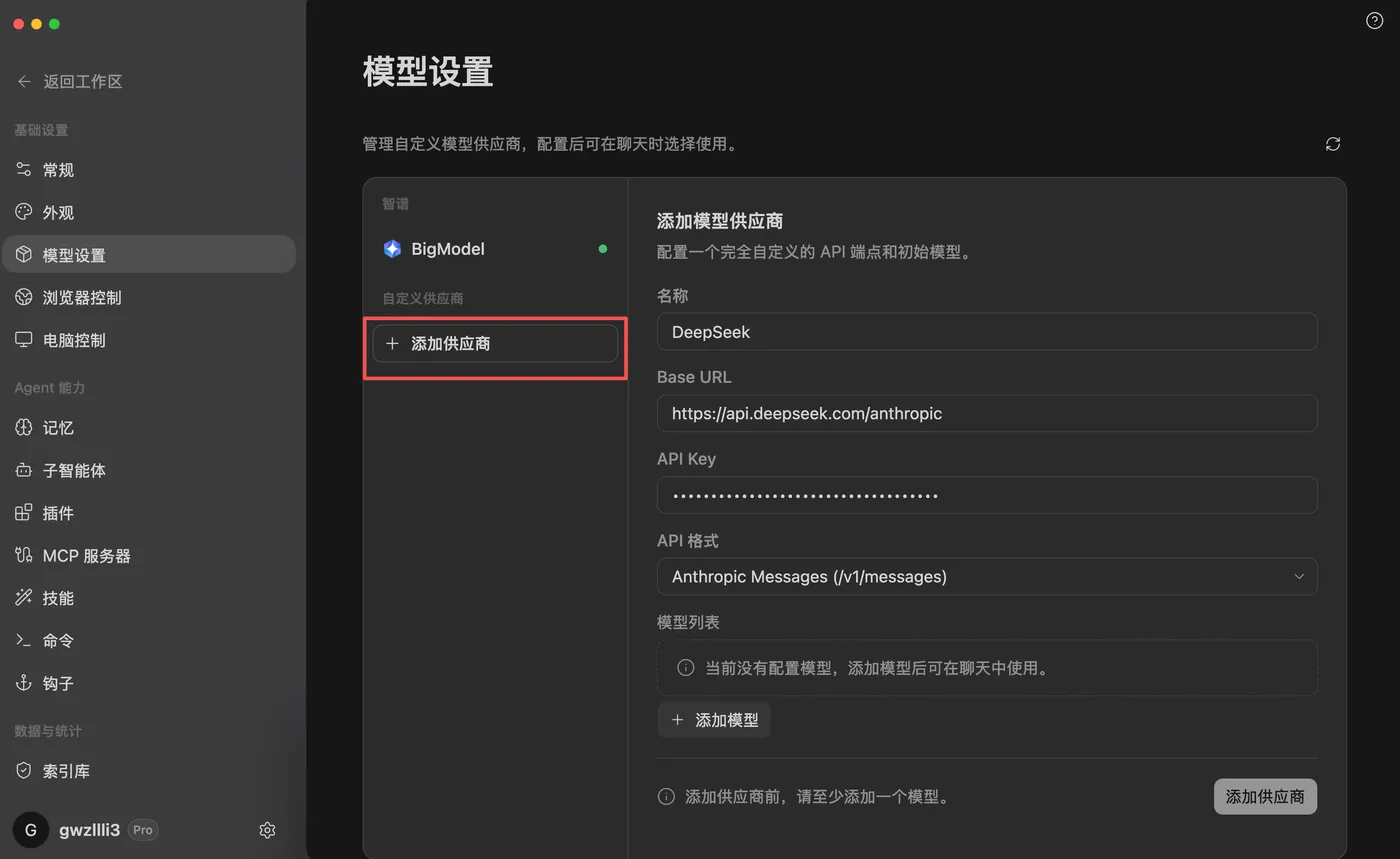Click the 索引库 shield icon
Screen dimensions: 1400x859
coord(24,771)
